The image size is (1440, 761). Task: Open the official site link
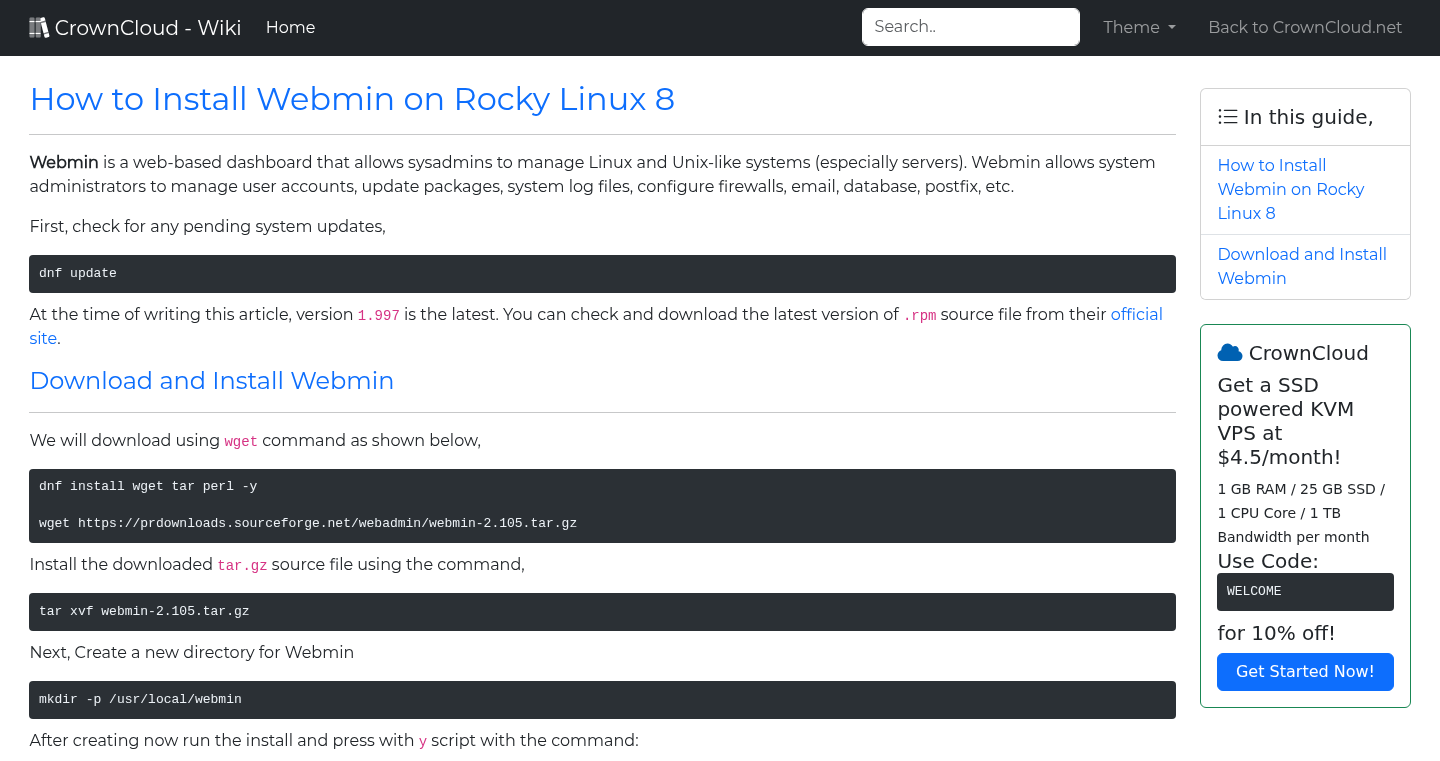pos(1136,314)
